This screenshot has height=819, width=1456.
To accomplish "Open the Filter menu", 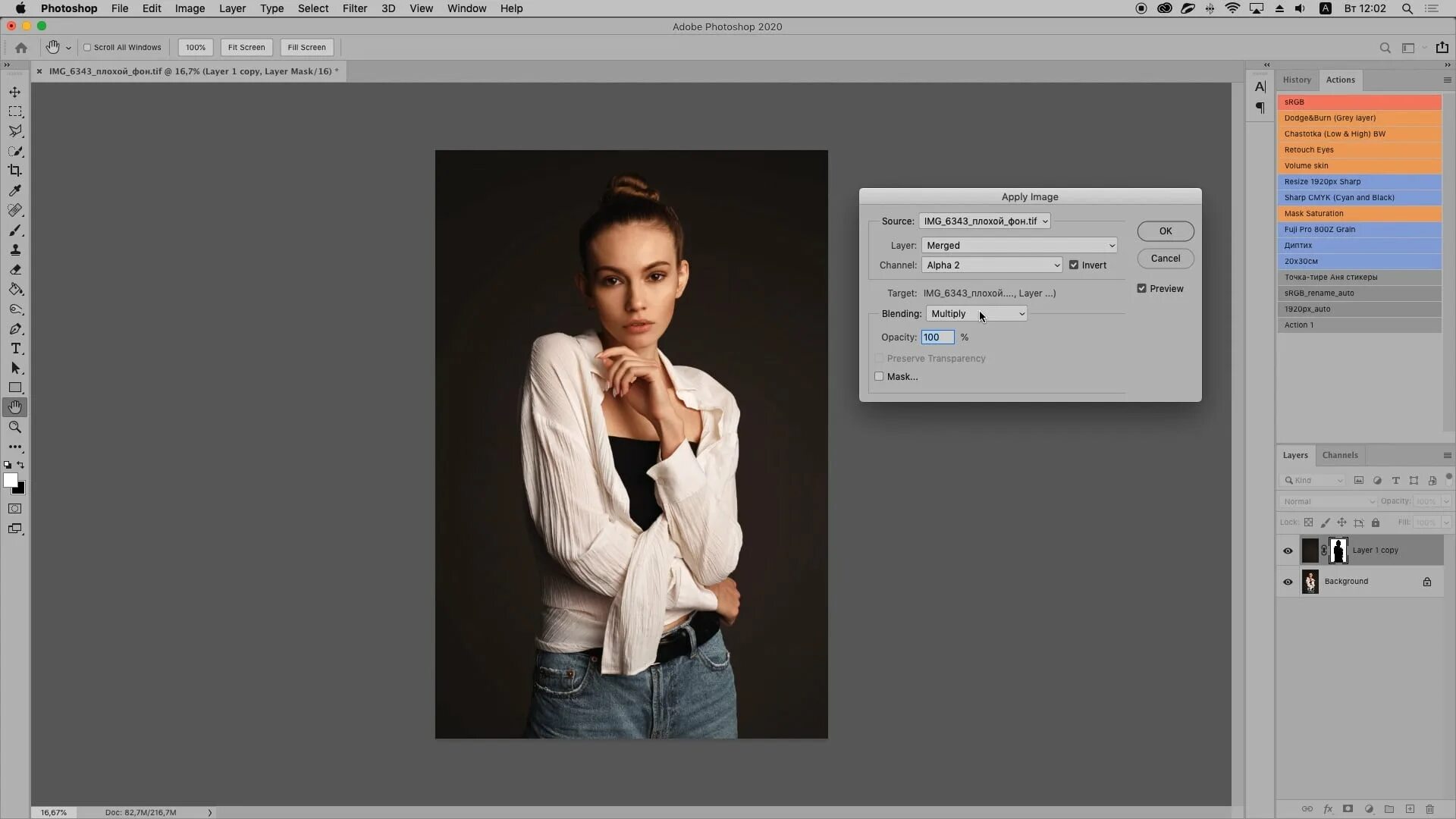I will pos(354,8).
